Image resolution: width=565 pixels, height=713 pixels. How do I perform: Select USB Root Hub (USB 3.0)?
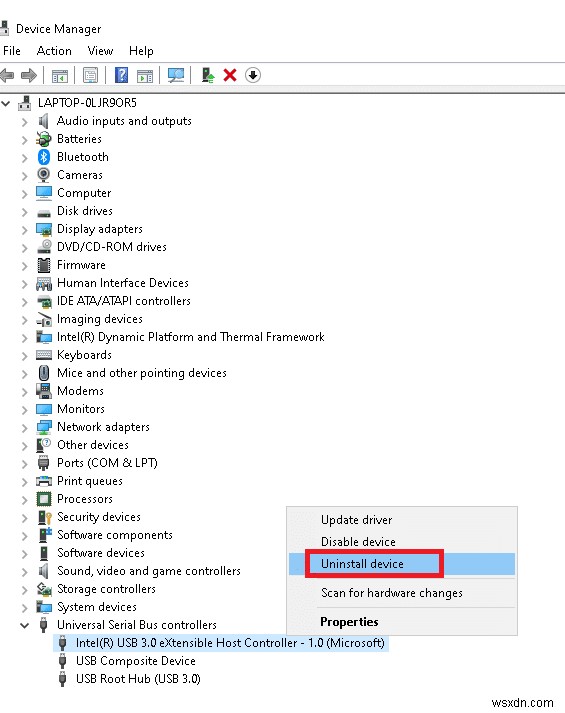138,679
